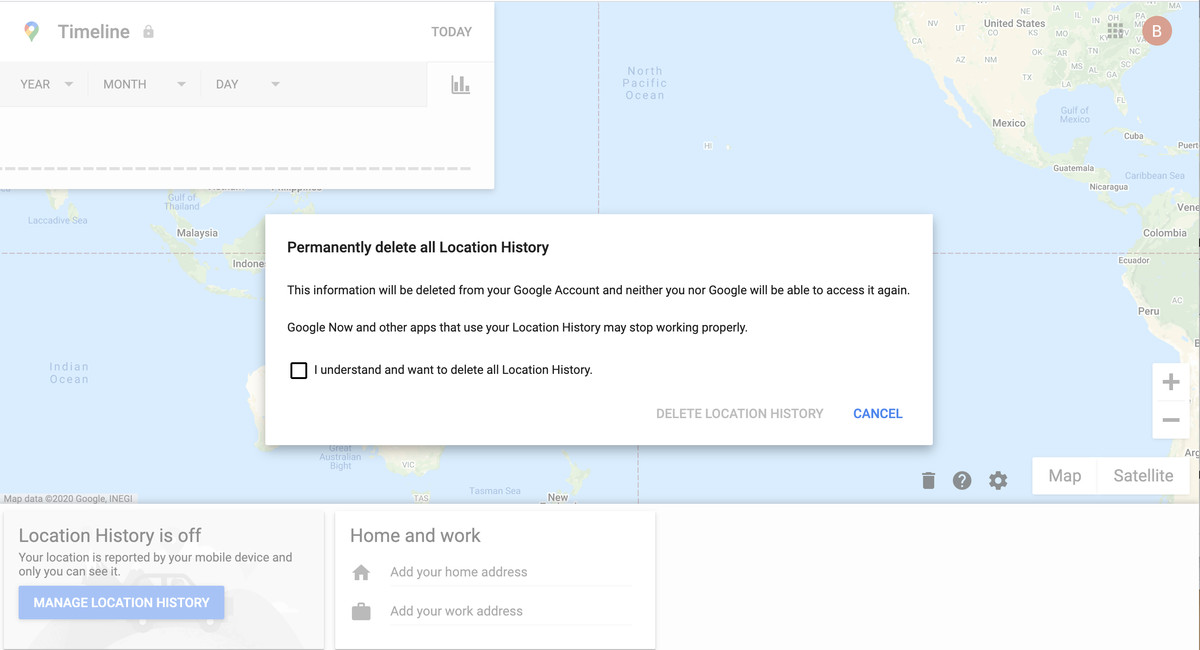Open the Timeline help menu
Screen dimensions: 1200x650
962,480
